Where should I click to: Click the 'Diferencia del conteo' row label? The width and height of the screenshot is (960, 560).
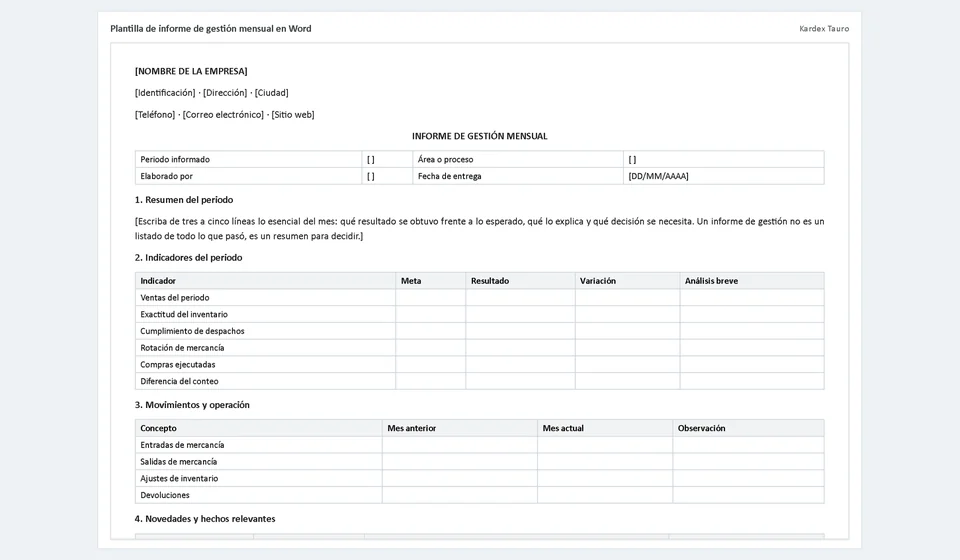[x=179, y=381]
